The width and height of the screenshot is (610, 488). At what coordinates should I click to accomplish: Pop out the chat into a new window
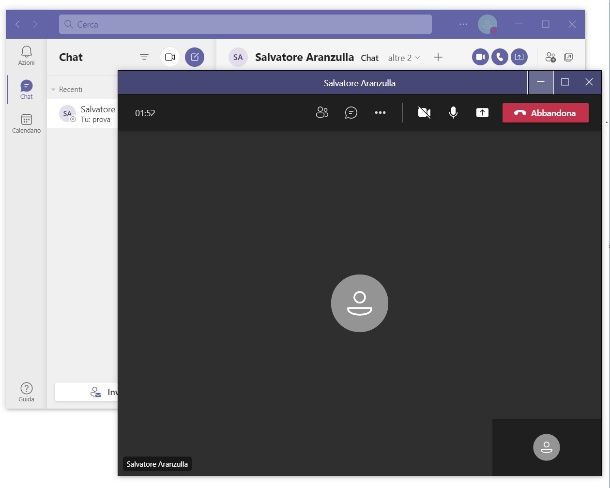pyautogui.click(x=568, y=57)
